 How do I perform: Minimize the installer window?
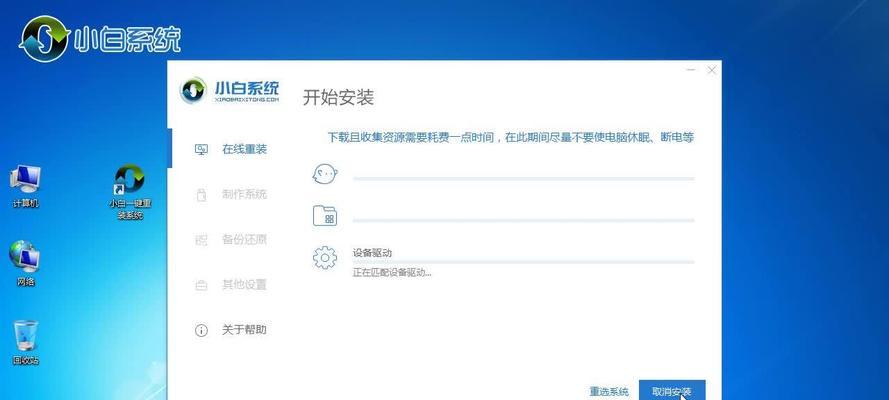[x=691, y=70]
